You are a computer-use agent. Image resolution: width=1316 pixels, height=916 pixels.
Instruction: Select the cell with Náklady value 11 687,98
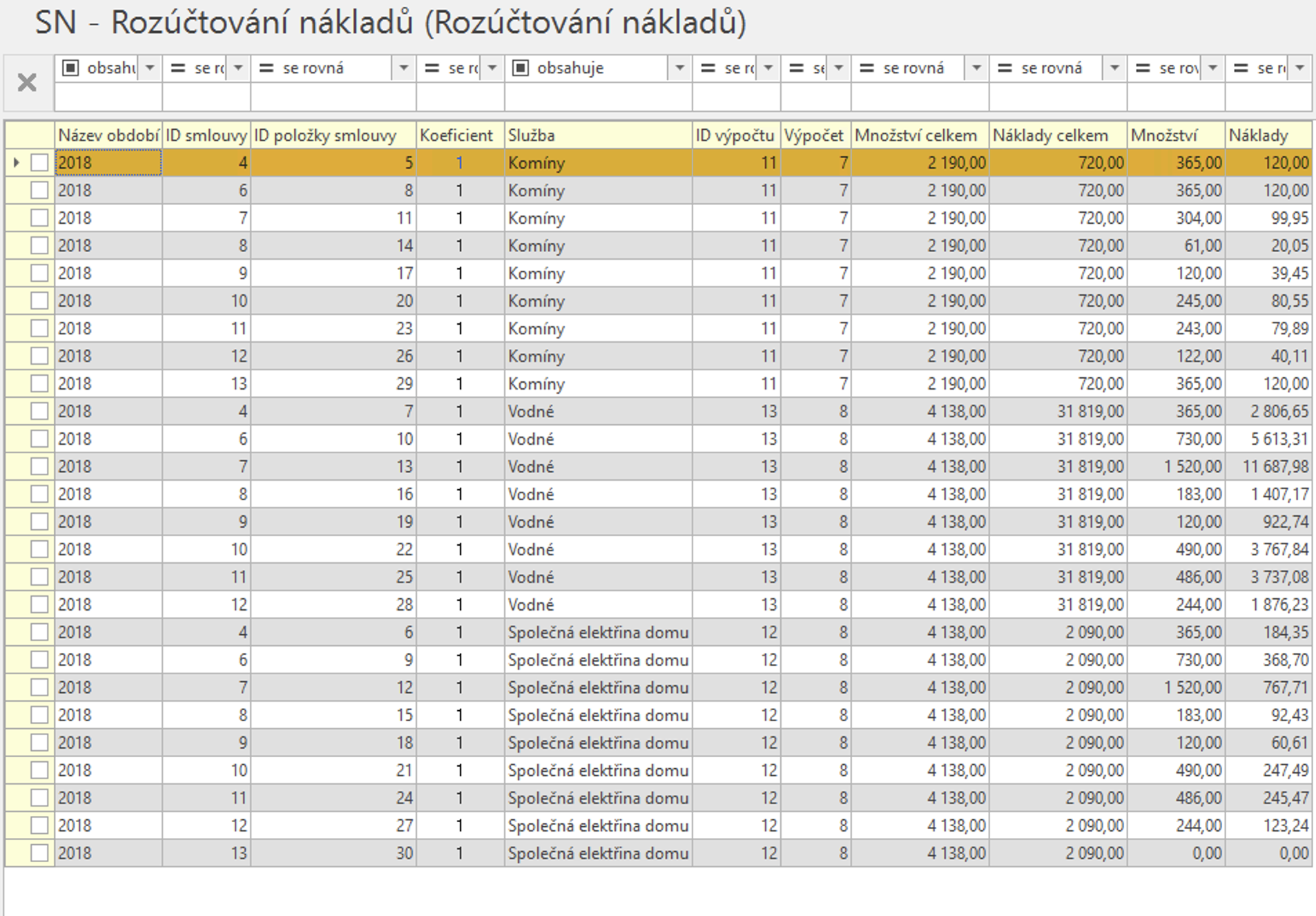pos(1269,467)
